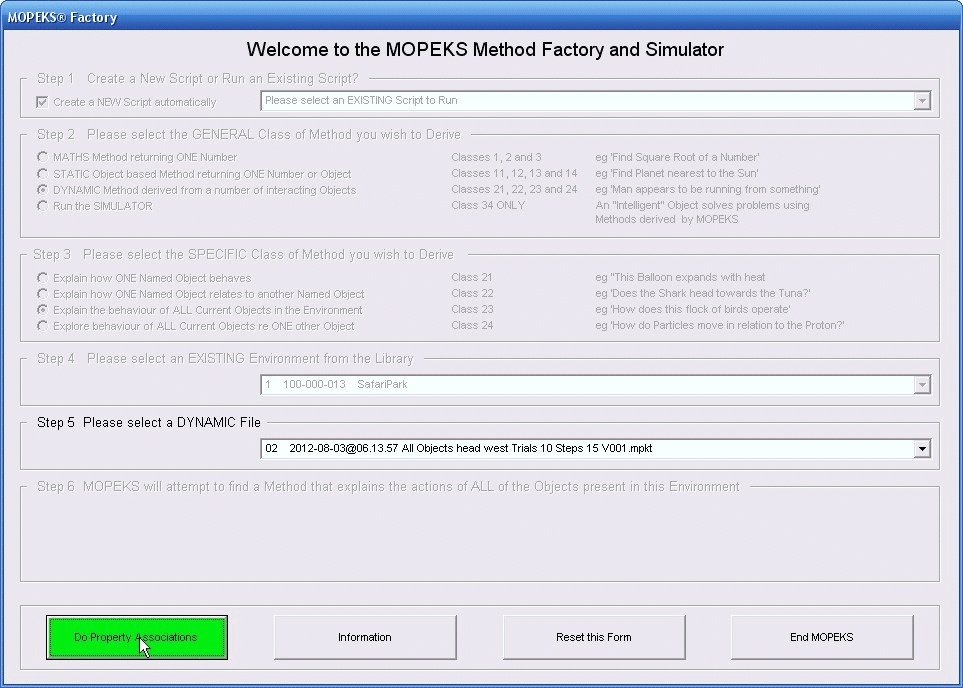Click the End MOPEKS button
The height and width of the screenshot is (688, 963).
822,638
